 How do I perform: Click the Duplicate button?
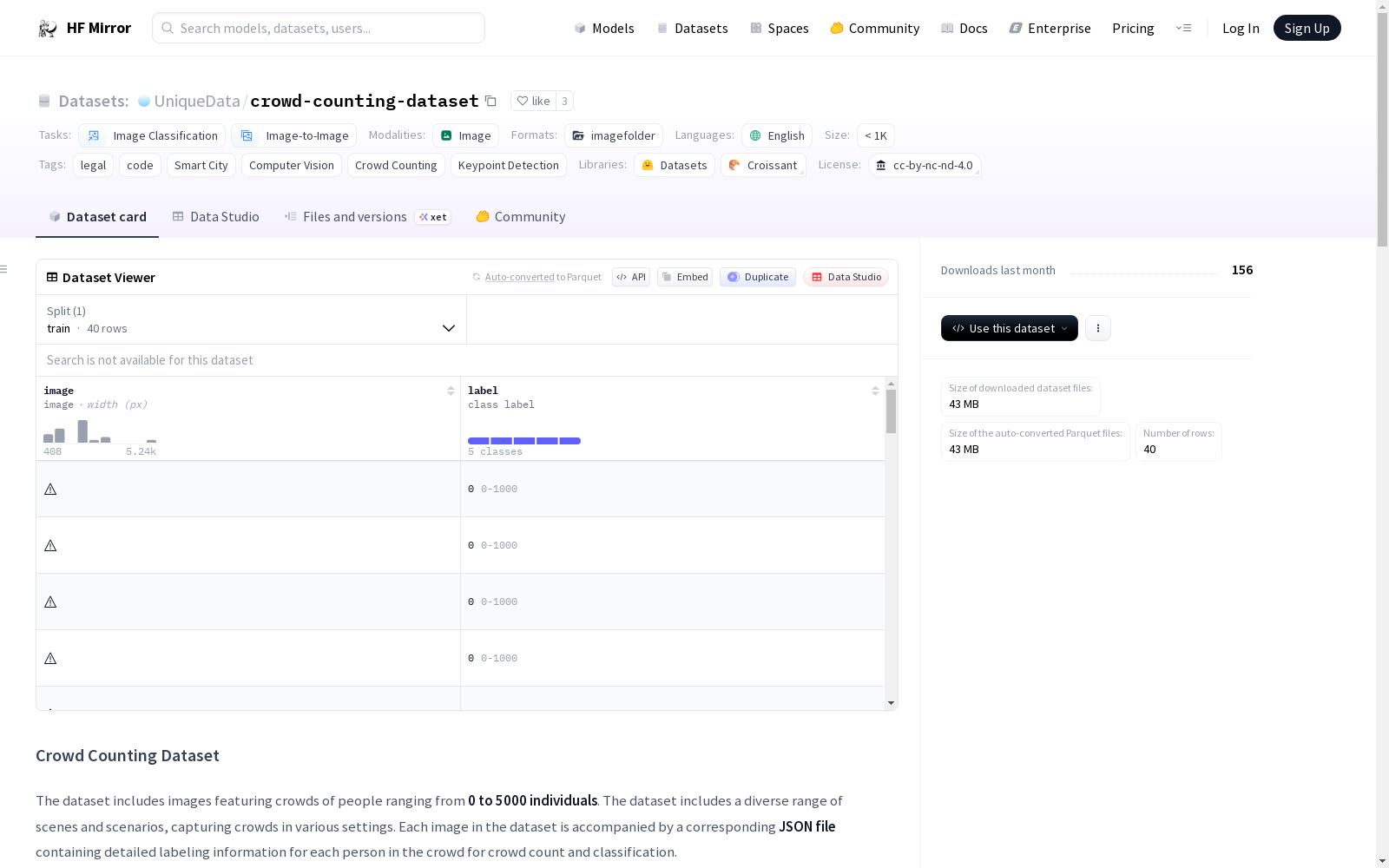coord(758,277)
